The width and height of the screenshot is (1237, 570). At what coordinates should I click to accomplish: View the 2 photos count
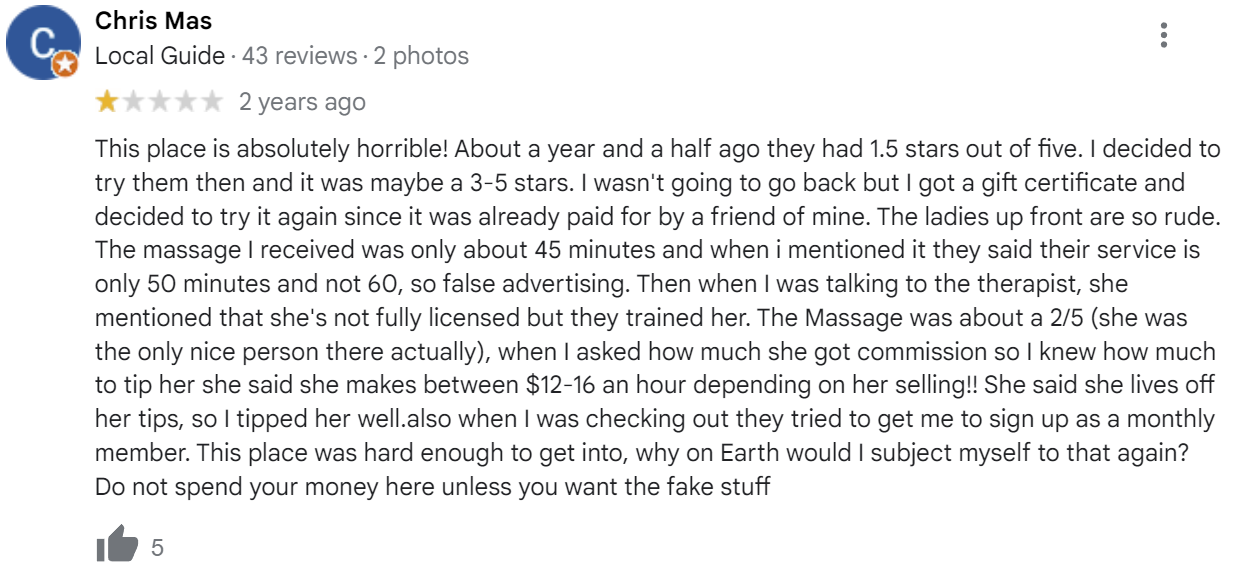[x=421, y=56]
